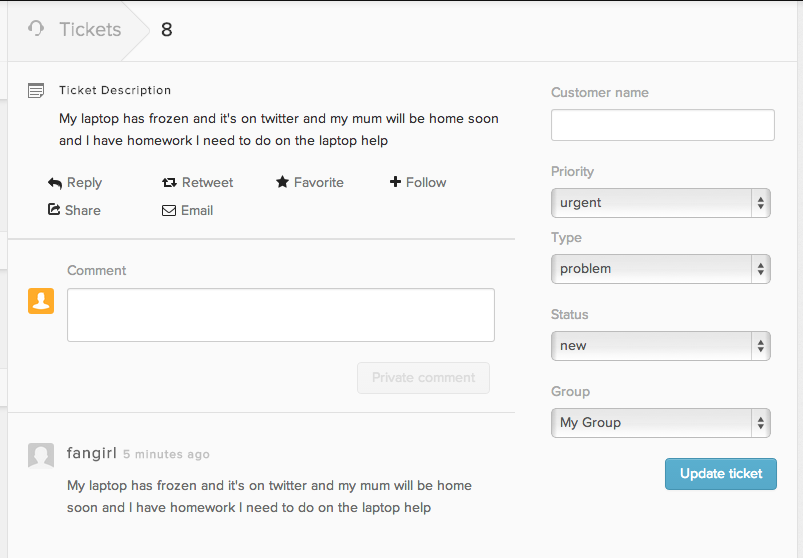Select ticket number 8 breadcrumb
803x558 pixels.
point(167,29)
